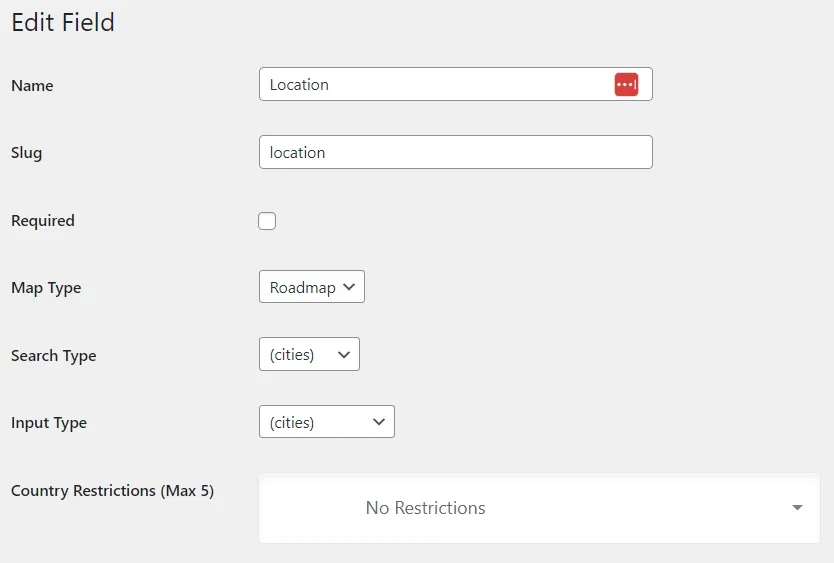The height and width of the screenshot is (563, 834).
Task: Click the 'Required' label
Action: pyautogui.click(x=43, y=221)
